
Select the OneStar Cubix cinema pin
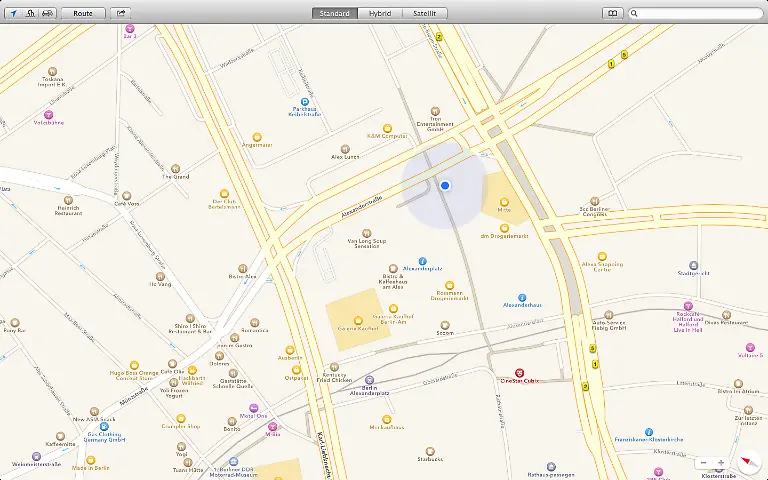[x=520, y=373]
